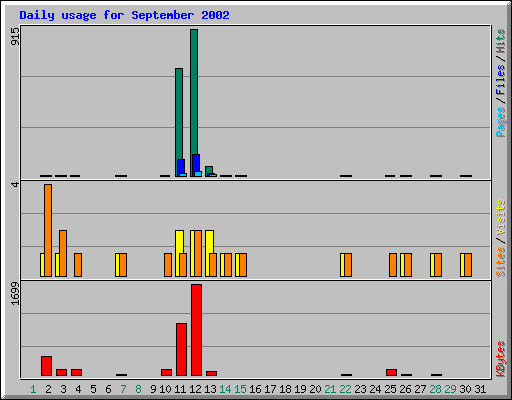Click the day '5' axis label
Viewport: 512px width, 400px height.
93,389
